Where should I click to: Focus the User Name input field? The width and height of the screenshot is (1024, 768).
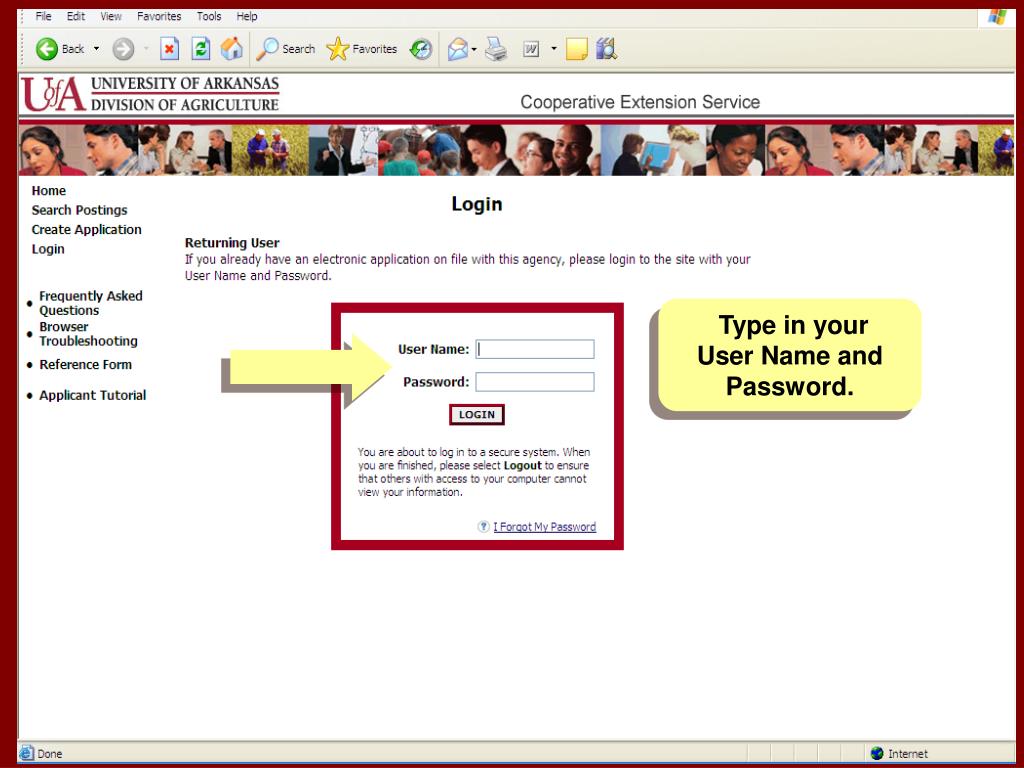535,349
